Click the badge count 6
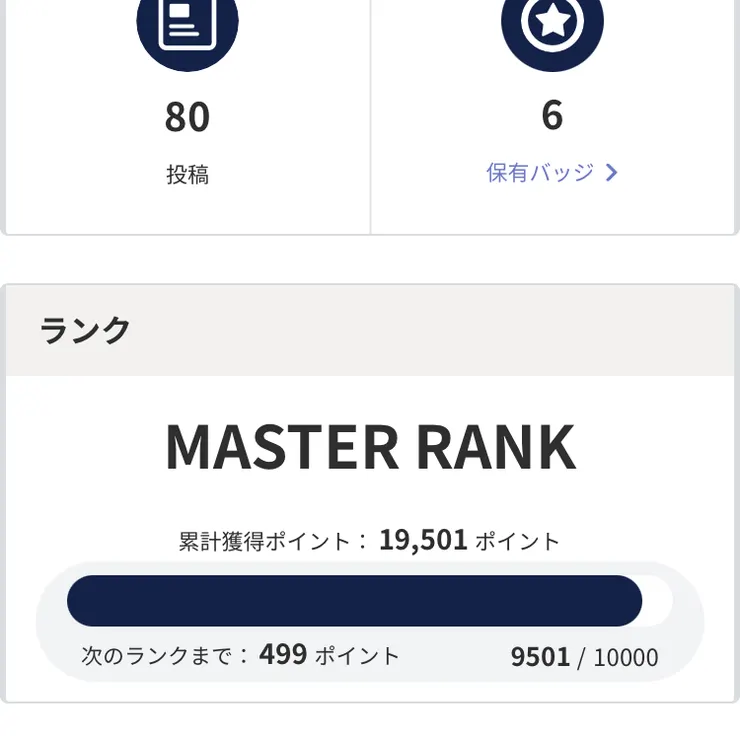740x740 pixels. pos(552,116)
